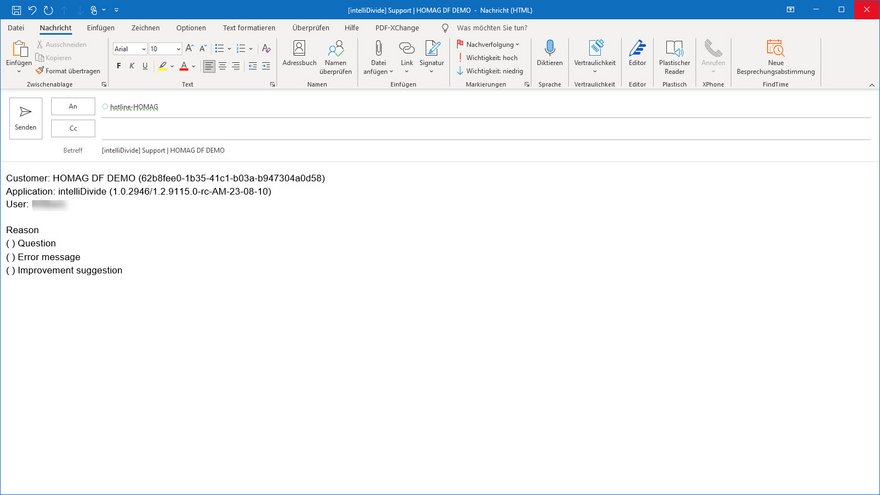Click Format übertragen painter
The image size is (880, 495).
(x=68, y=71)
